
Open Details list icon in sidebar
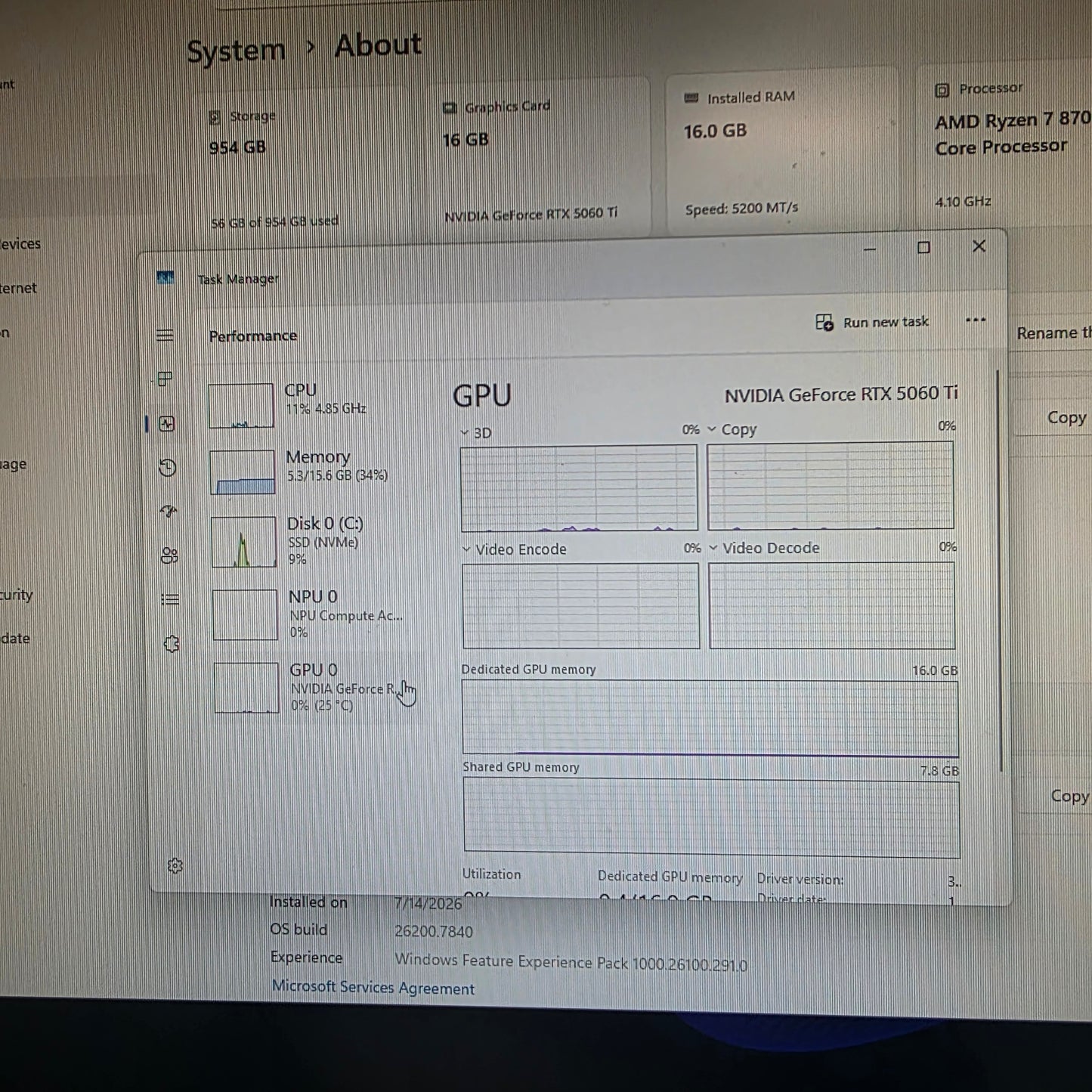170,599
